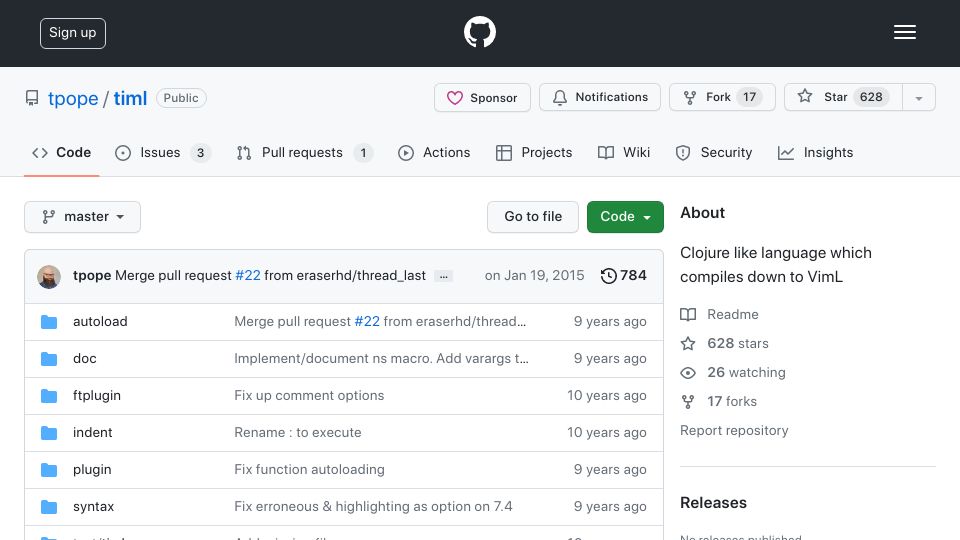Viewport: 960px width, 540px height.
Task: Click '10 years ago' in the ftplugin row
Action: [x=607, y=396]
